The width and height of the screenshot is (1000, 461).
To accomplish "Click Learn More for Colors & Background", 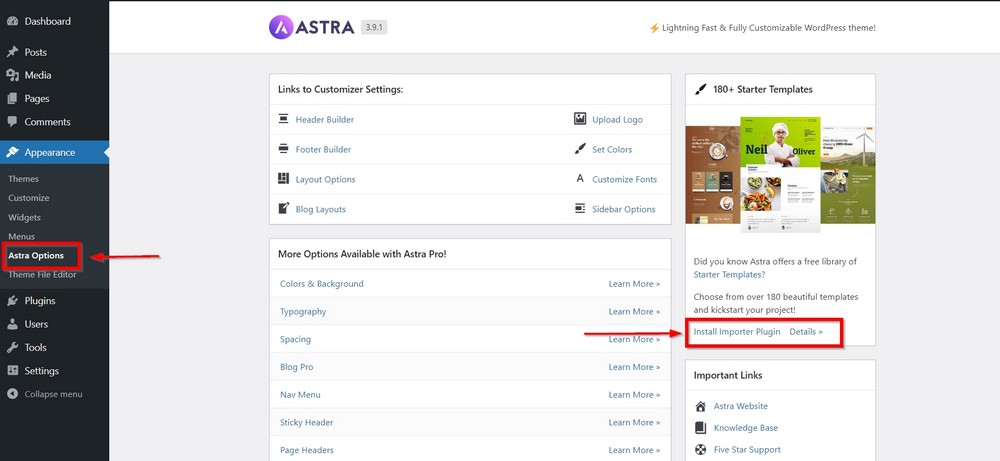I will pos(635,284).
